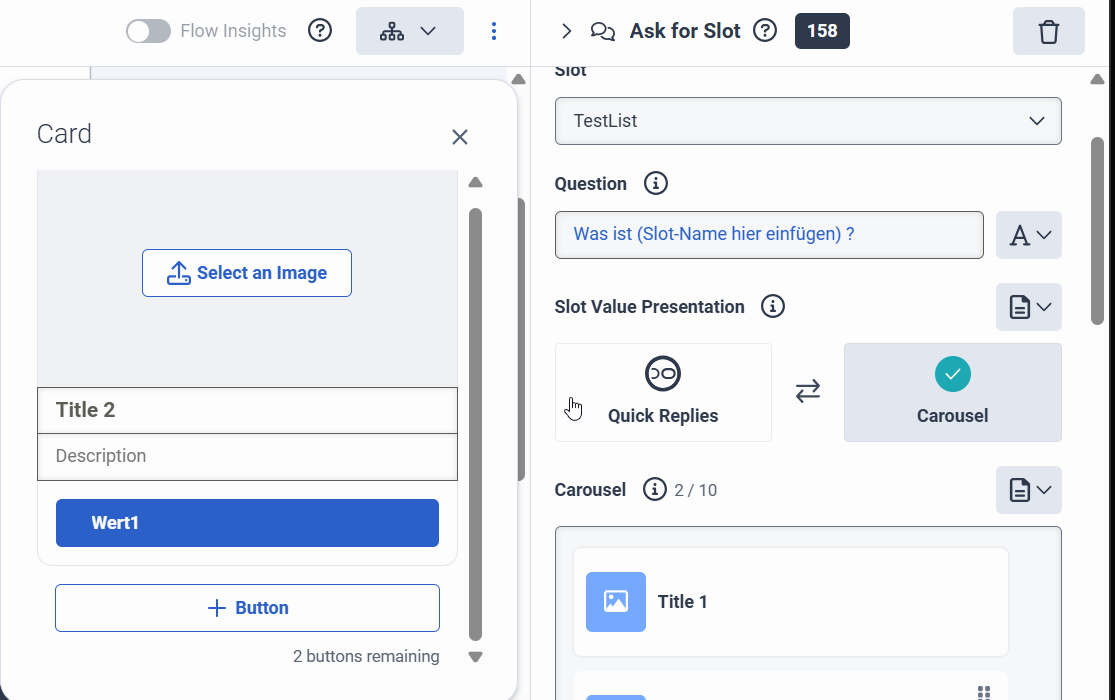
Task: Click the Ask for Slot help icon
Action: click(765, 31)
